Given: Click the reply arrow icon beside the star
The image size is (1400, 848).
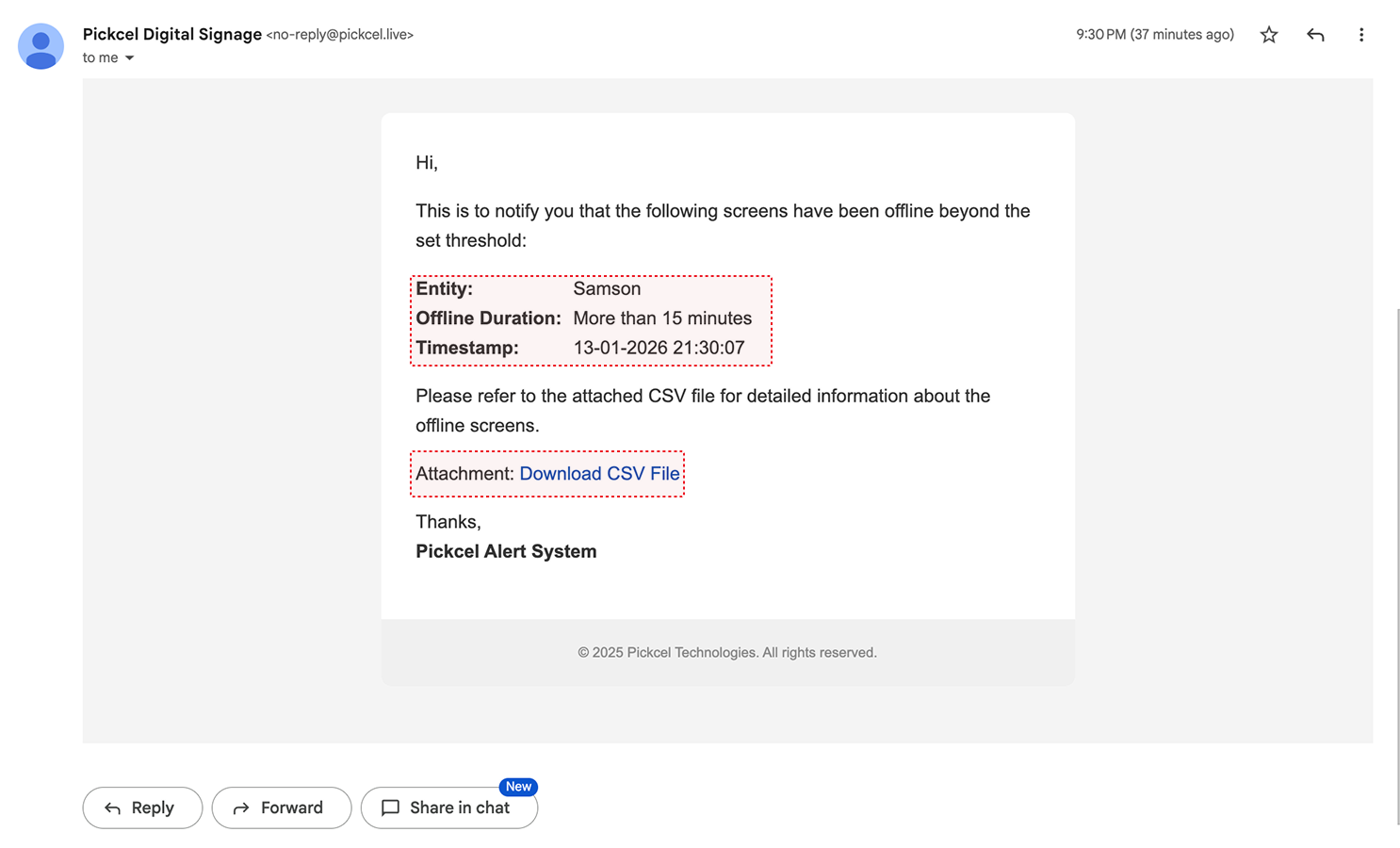Looking at the screenshot, I should pos(1315,35).
